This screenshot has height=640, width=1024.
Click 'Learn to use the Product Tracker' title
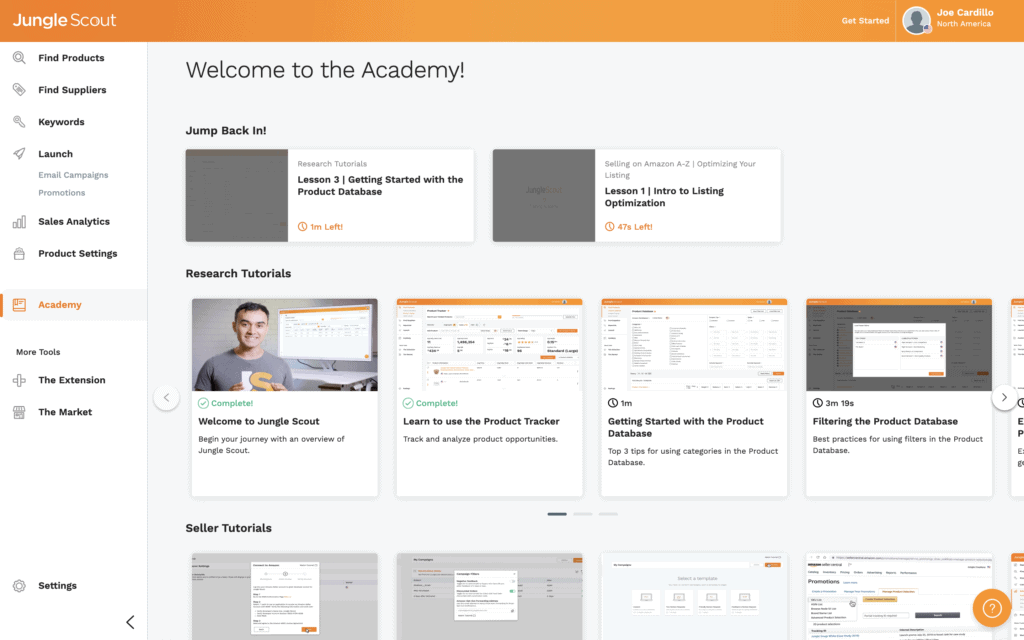coord(481,421)
